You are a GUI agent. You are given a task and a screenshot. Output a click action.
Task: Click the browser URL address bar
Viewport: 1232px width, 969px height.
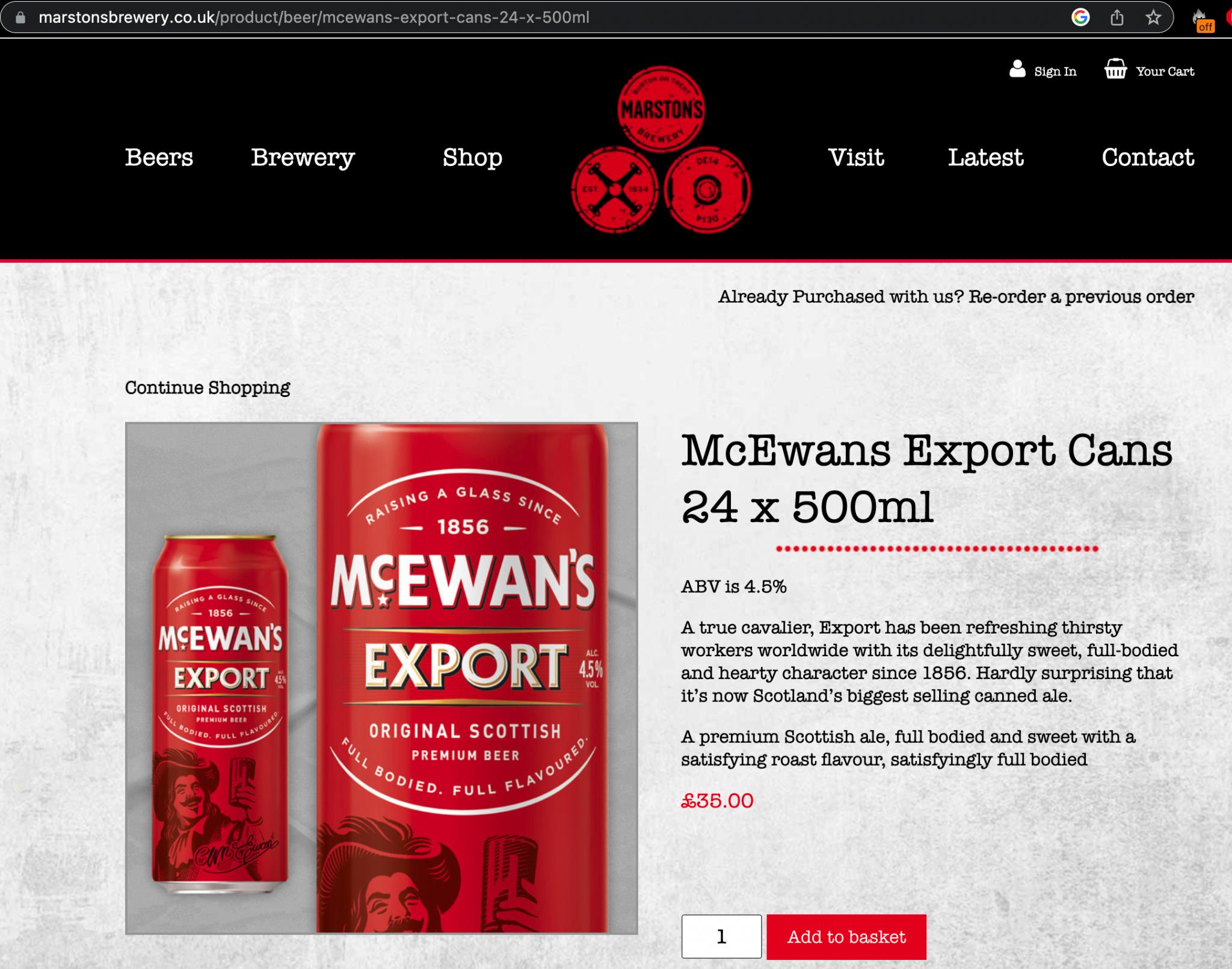541,17
